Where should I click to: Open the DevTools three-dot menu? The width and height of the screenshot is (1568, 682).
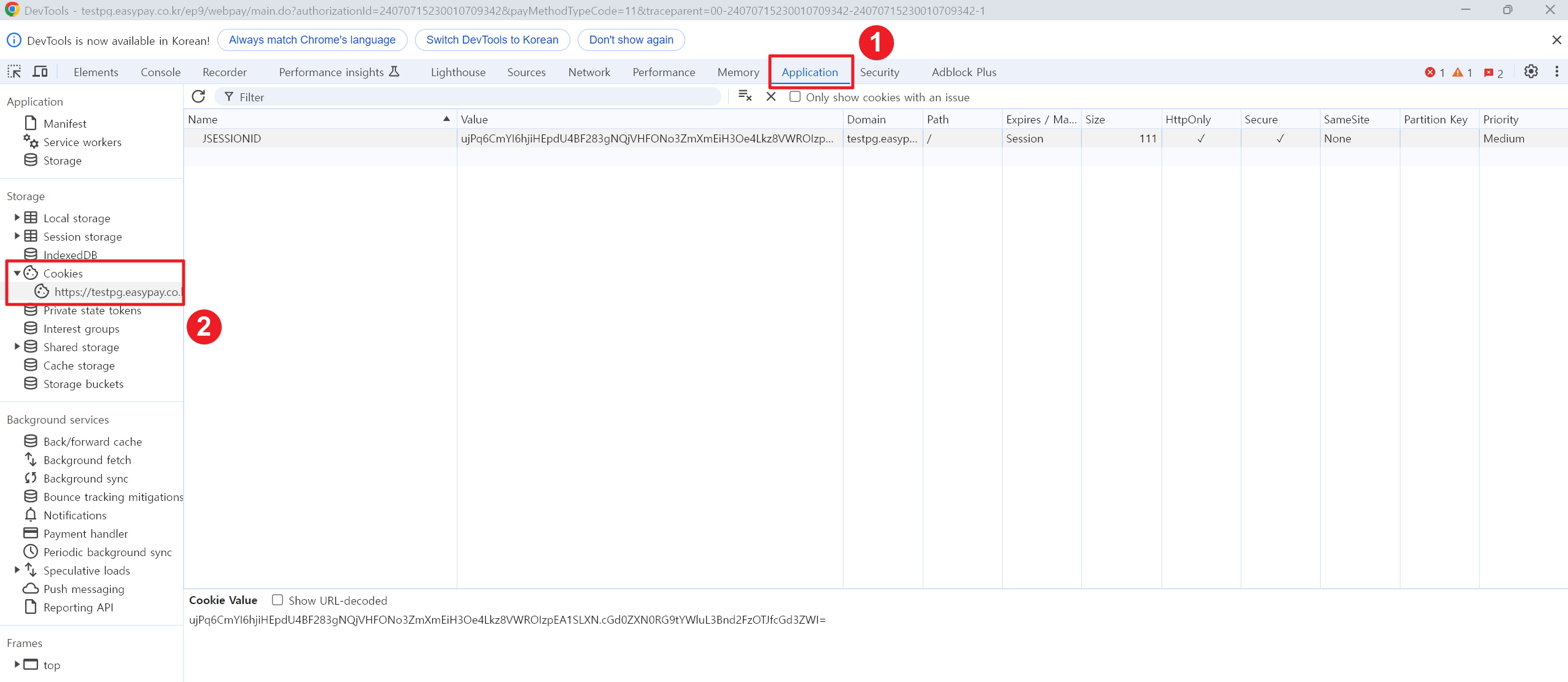point(1556,72)
